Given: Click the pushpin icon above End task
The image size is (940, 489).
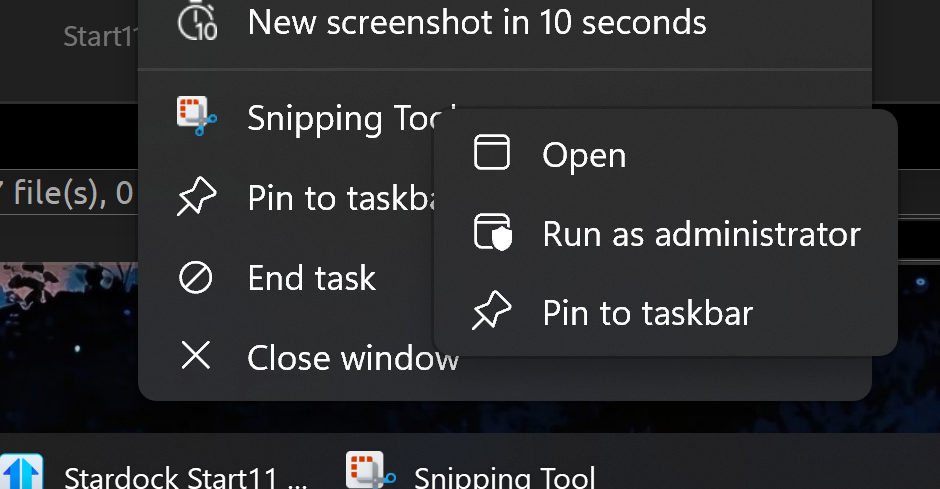Looking at the screenshot, I should pos(197,196).
